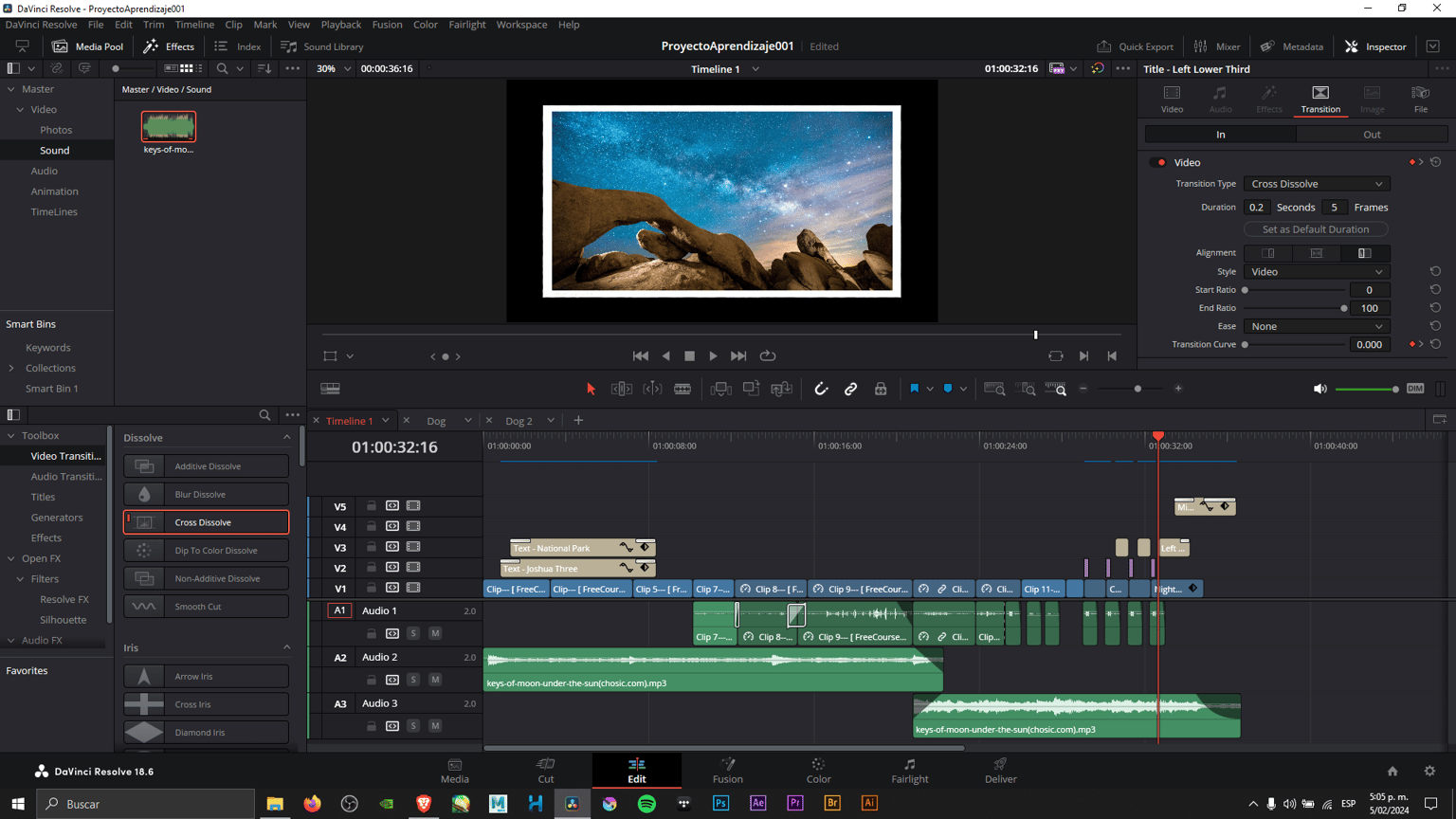Click the blue Marker icon
The image size is (1456, 819).
point(948,389)
